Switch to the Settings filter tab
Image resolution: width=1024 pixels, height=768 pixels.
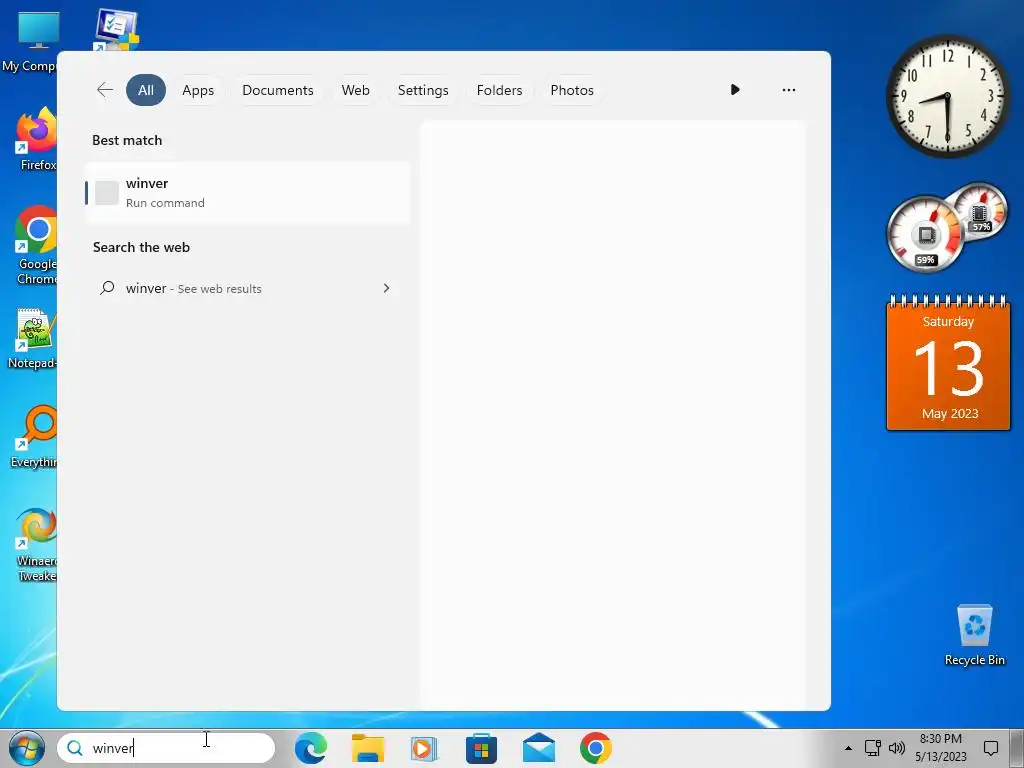(x=423, y=90)
